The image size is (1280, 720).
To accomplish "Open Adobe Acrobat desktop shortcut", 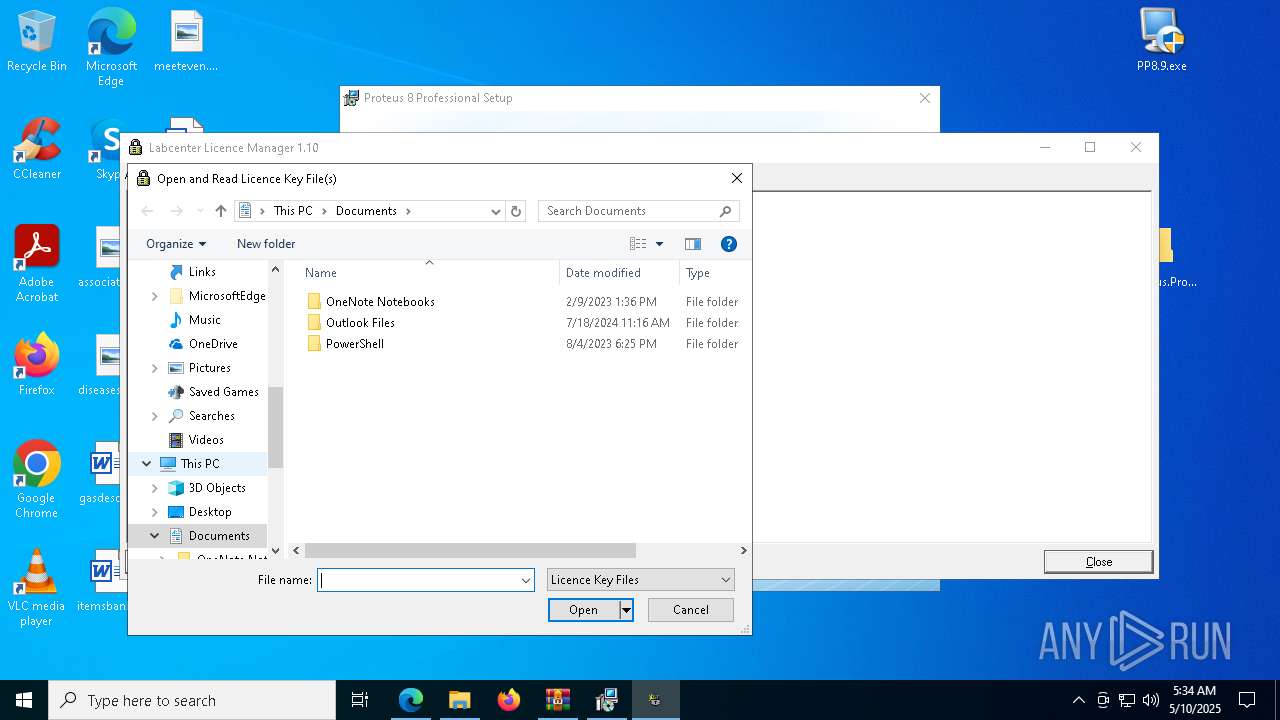I will click(x=37, y=263).
